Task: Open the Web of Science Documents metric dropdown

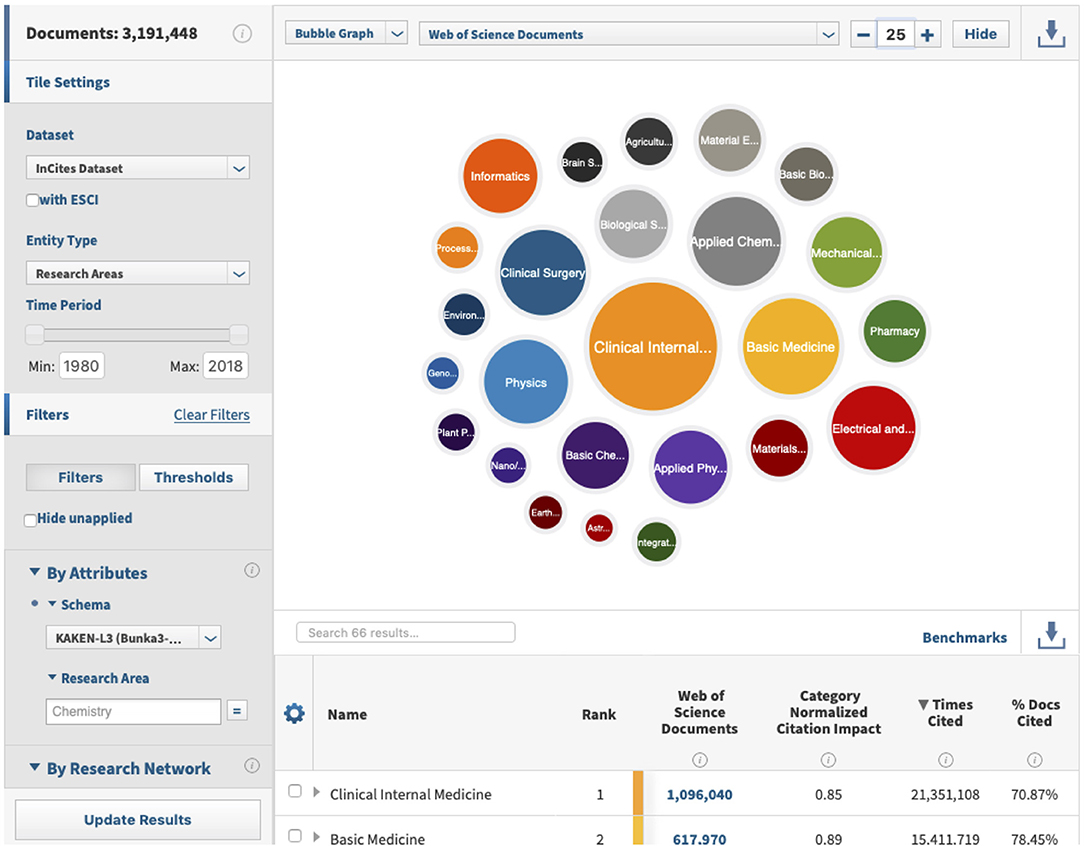Action: pyautogui.click(x=629, y=34)
